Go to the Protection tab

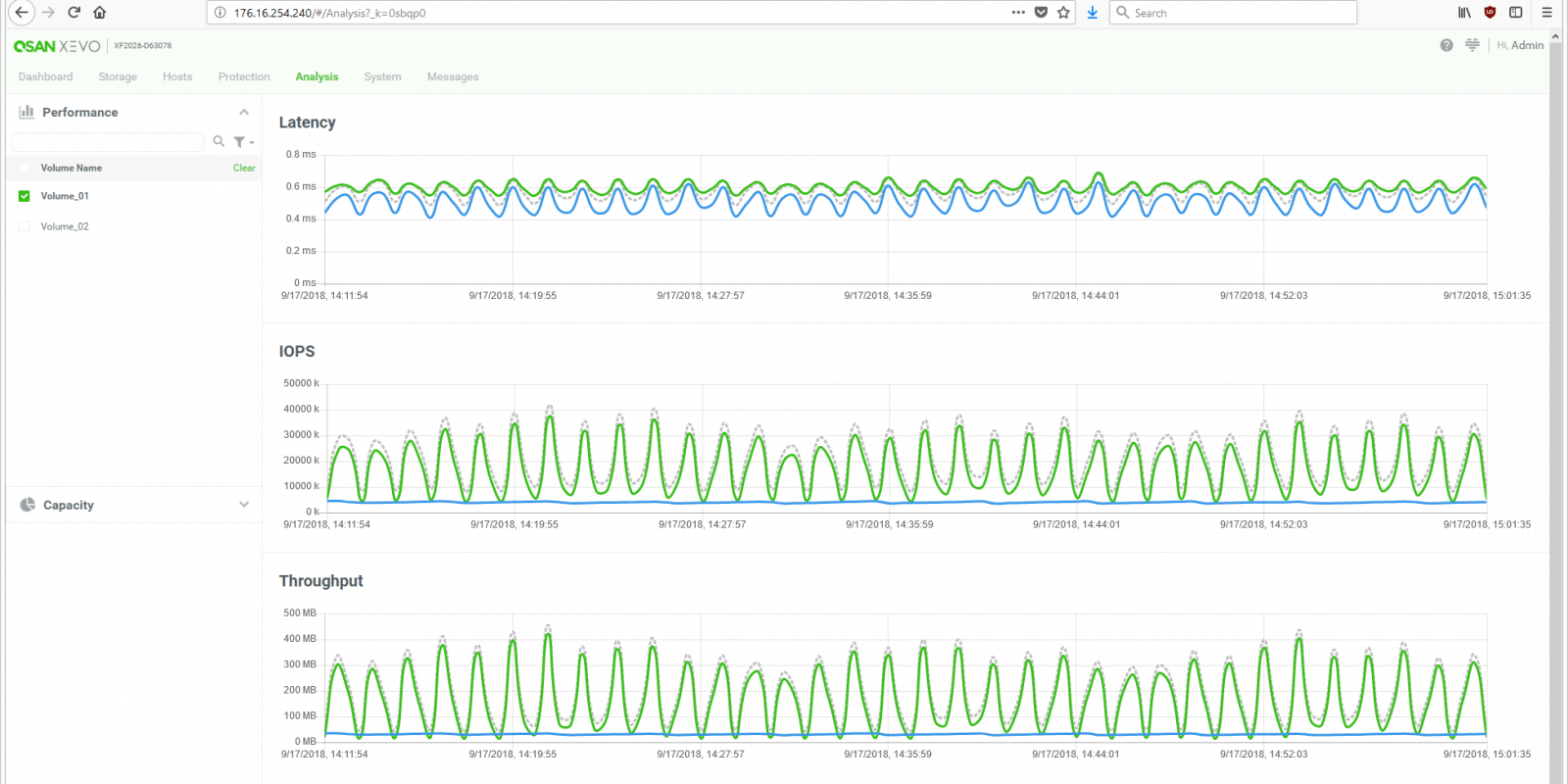click(244, 76)
